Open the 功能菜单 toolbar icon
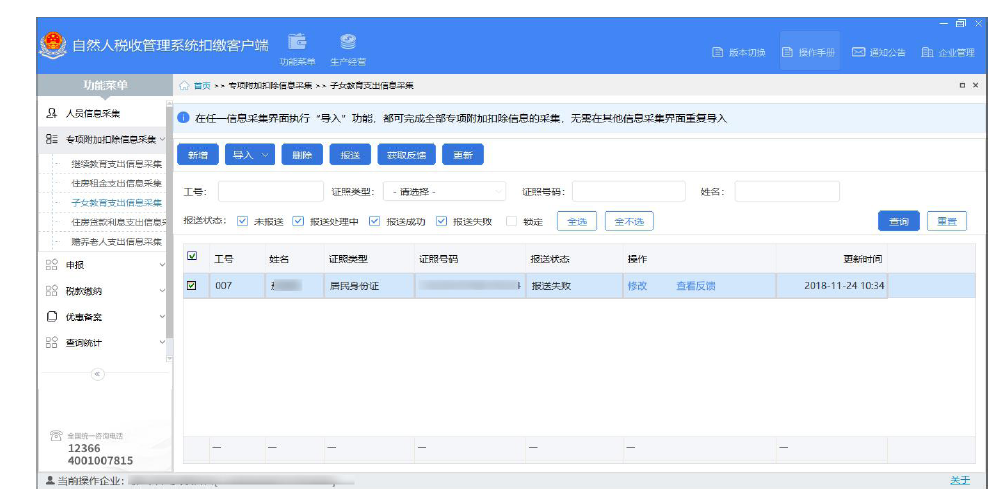The height and width of the screenshot is (502, 1003). (x=297, y=49)
